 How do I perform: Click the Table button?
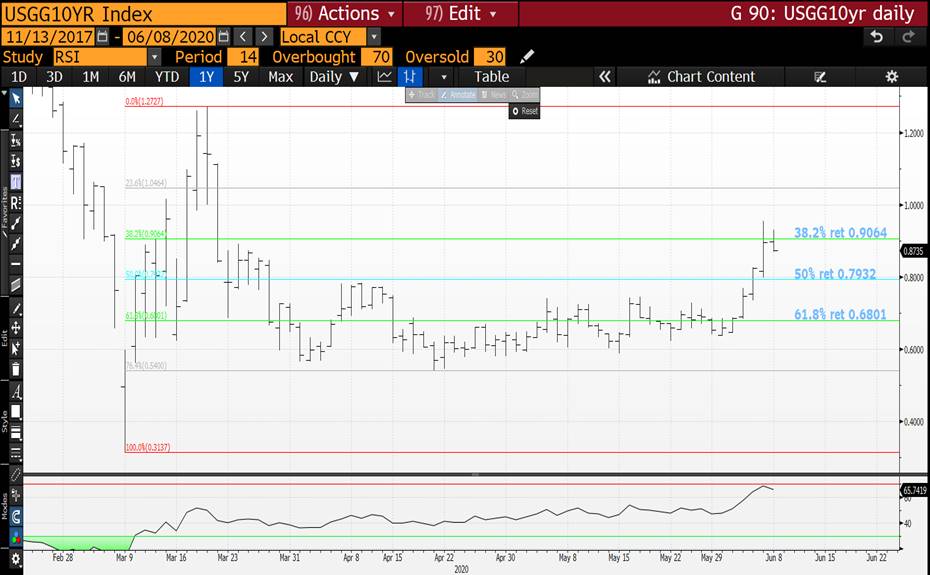point(491,77)
